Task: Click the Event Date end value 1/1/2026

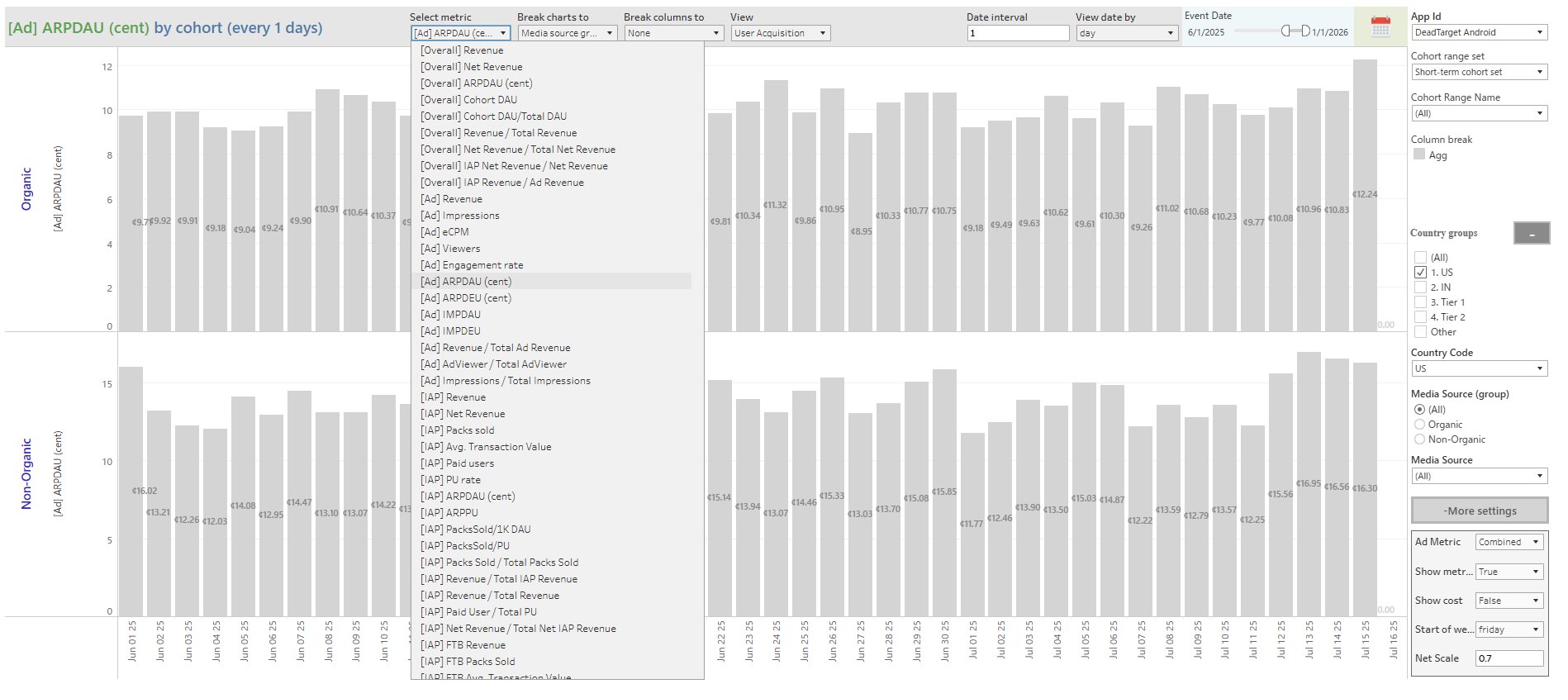Action: (x=1330, y=33)
